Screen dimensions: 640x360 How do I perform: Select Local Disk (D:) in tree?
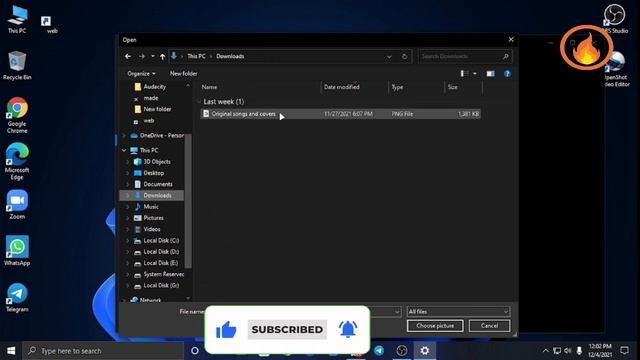coord(156,252)
